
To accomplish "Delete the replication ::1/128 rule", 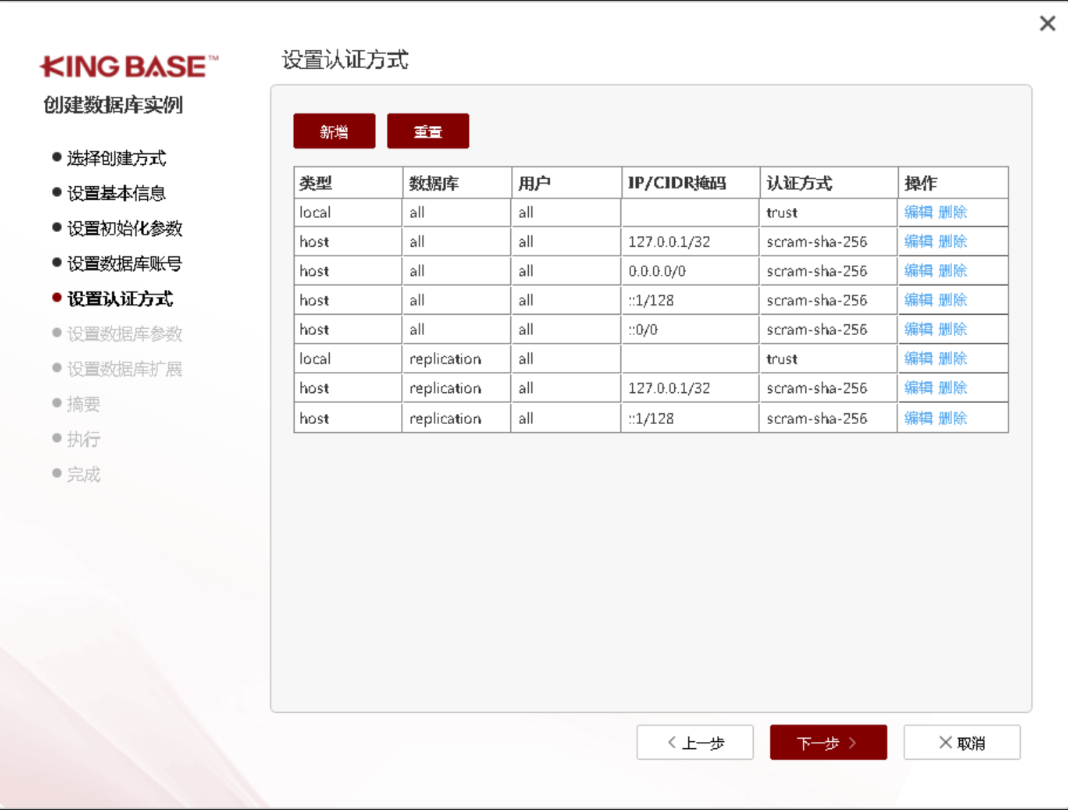I will coord(952,418).
